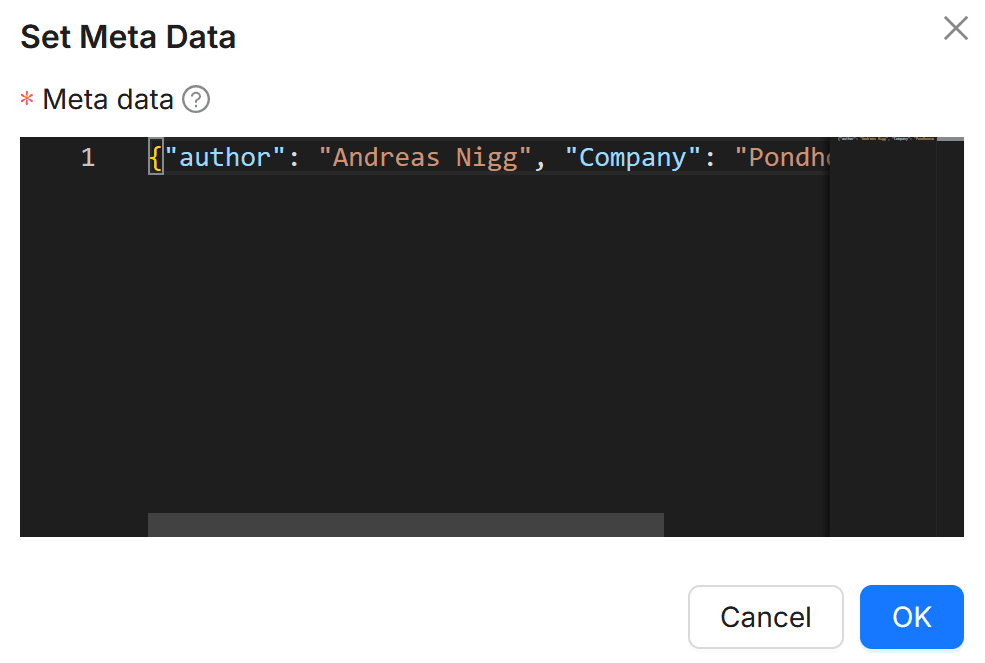This screenshot has width=985, height=663.
Task: Click the red required asterisk marker
Action: tap(25, 100)
